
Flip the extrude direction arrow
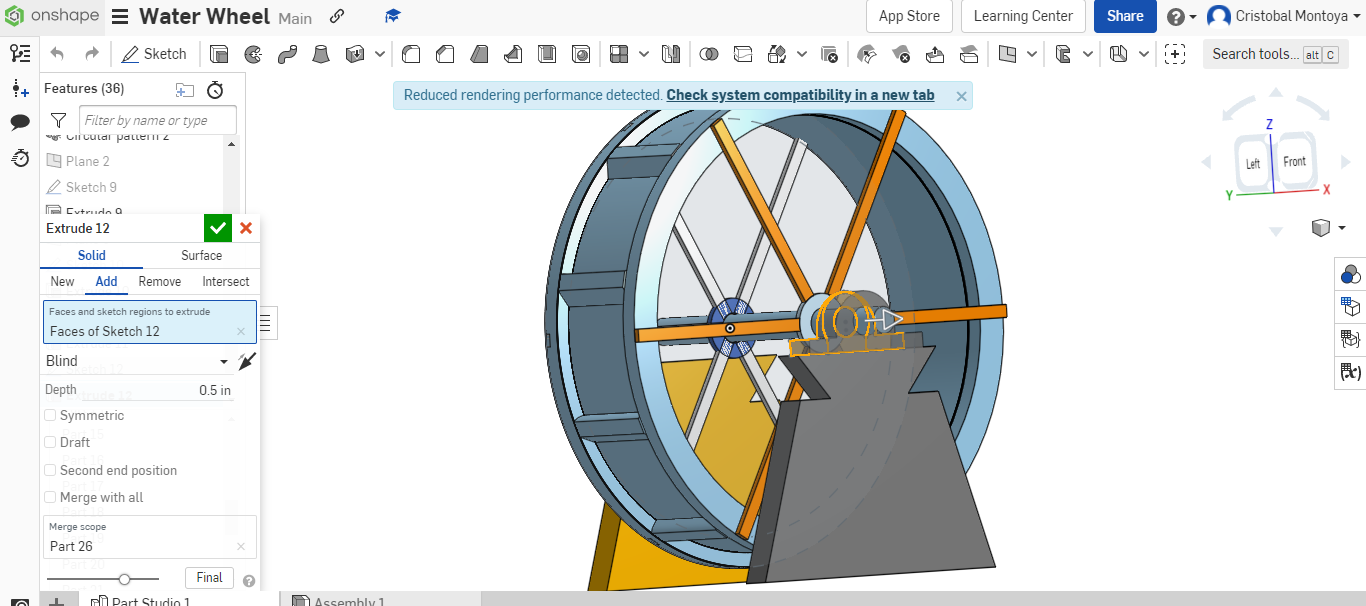coord(247,361)
